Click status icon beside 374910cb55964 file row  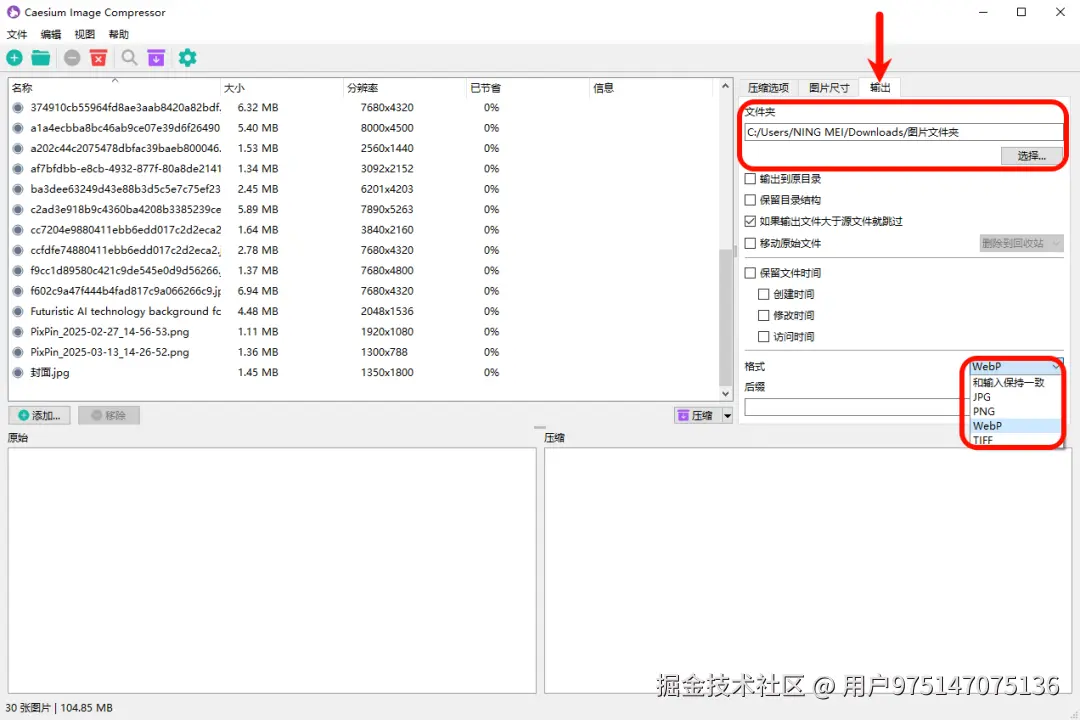tap(18, 107)
